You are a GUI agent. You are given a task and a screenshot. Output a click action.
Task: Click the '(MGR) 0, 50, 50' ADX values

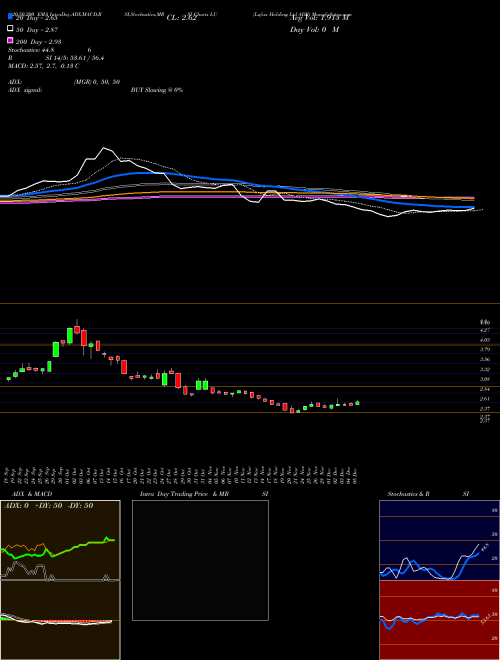pos(97,82)
